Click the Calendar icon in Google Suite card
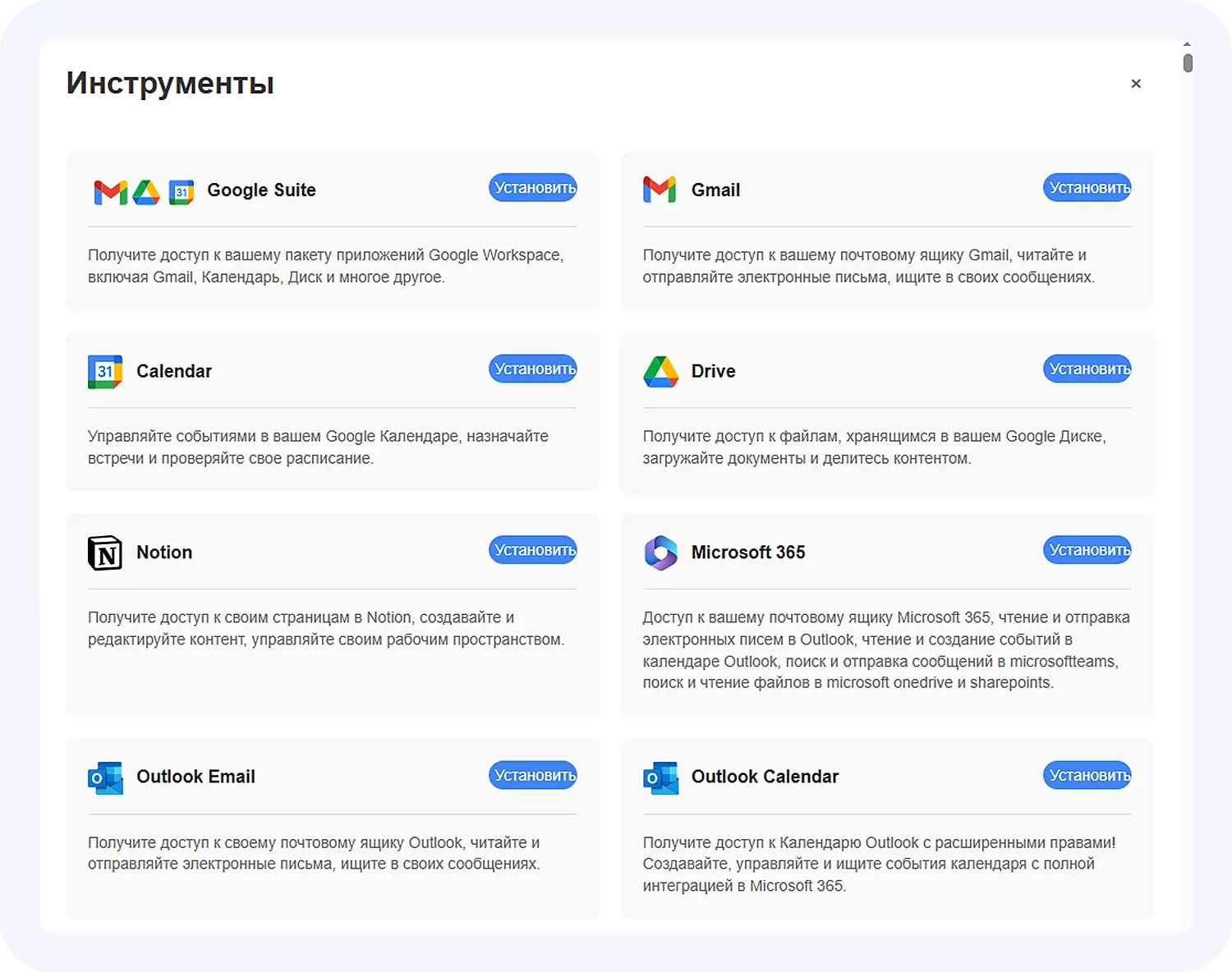 pyautogui.click(x=182, y=191)
